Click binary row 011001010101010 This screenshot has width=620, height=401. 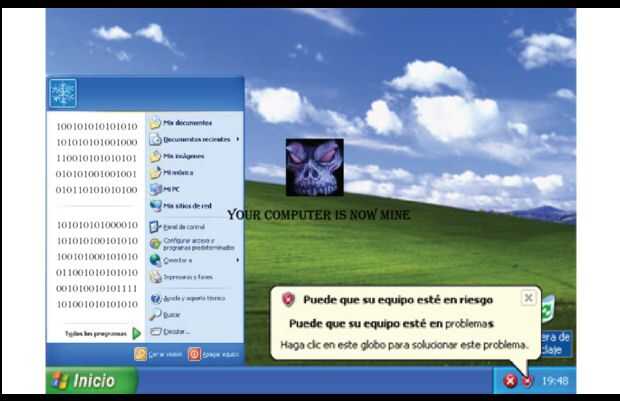[x=97, y=272]
